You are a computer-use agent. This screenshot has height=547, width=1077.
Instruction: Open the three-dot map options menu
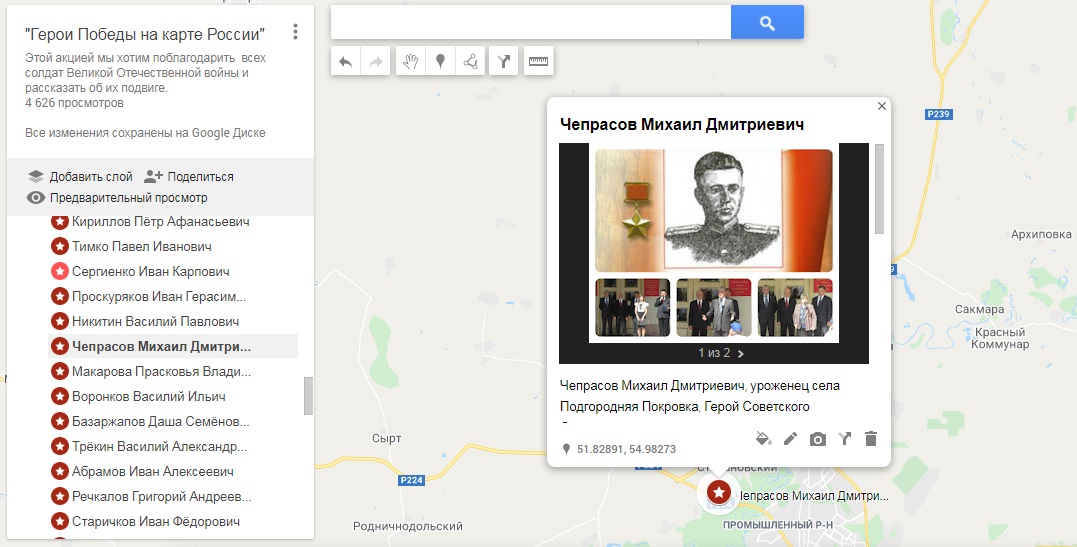pyautogui.click(x=295, y=32)
